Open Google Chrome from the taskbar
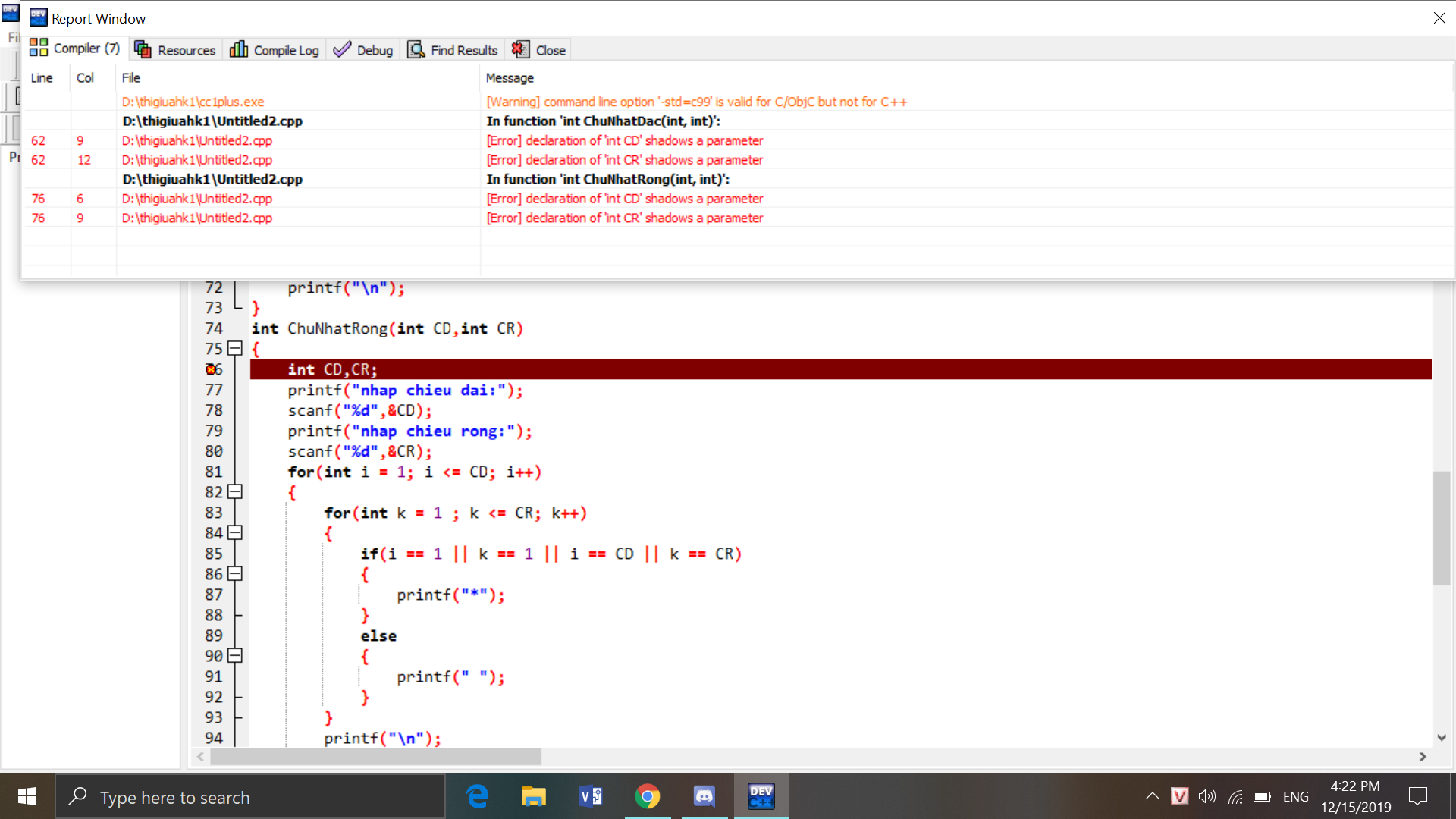Viewport: 1456px width, 819px height. click(x=648, y=796)
